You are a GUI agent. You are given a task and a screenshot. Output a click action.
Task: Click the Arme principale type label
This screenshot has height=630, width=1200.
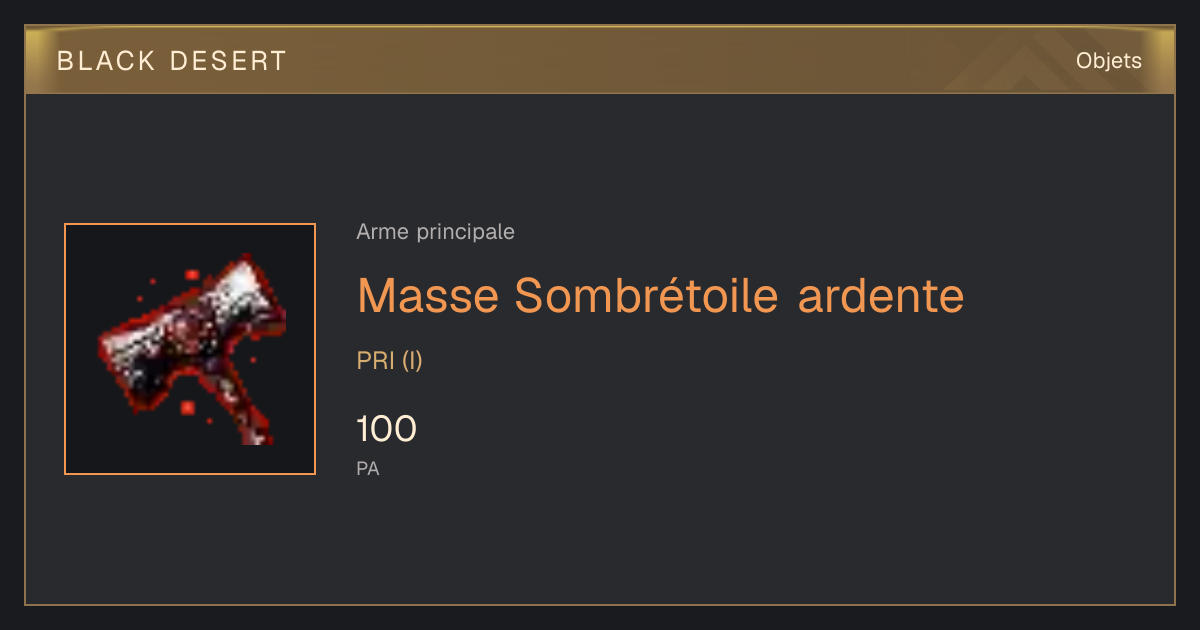coord(436,232)
